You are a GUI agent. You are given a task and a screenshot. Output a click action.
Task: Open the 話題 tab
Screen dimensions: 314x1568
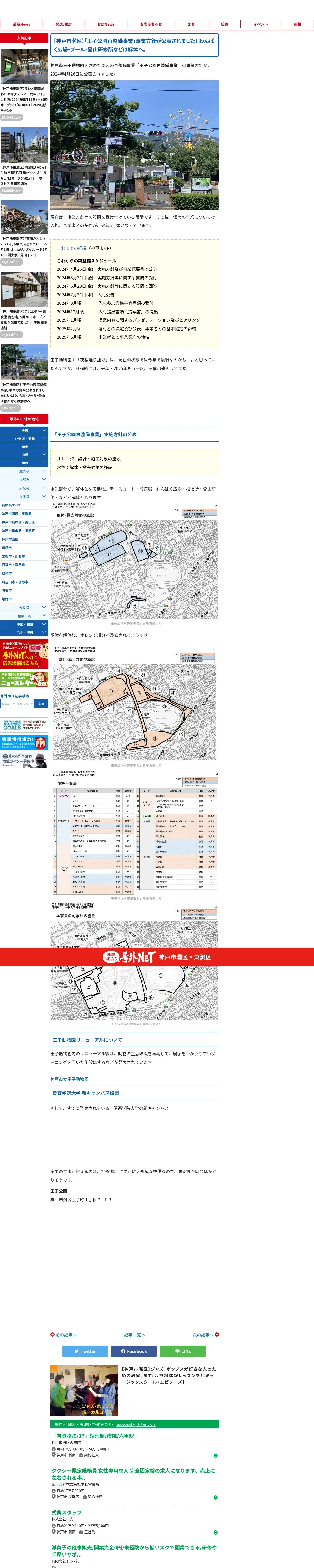pyautogui.click(x=224, y=24)
